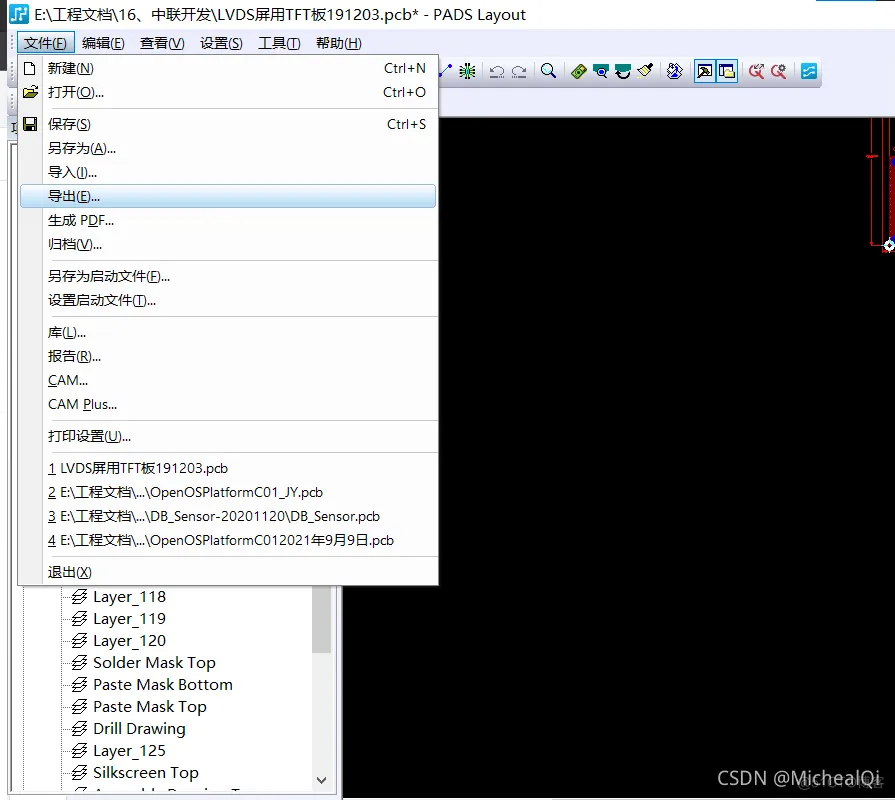
Task: Toggle the Project Explorer window icon
Action: (x=727, y=71)
